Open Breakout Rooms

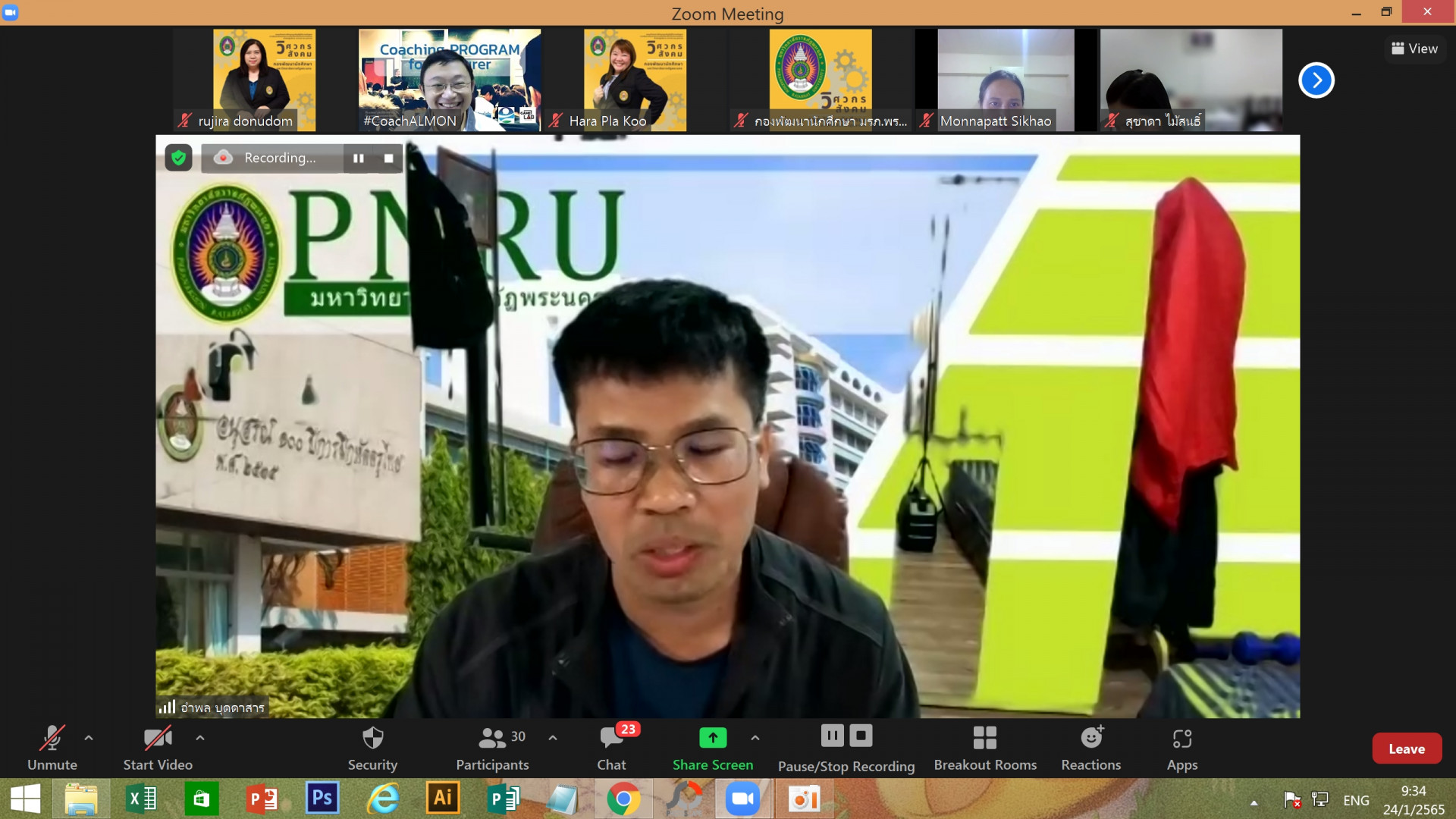pos(985,748)
